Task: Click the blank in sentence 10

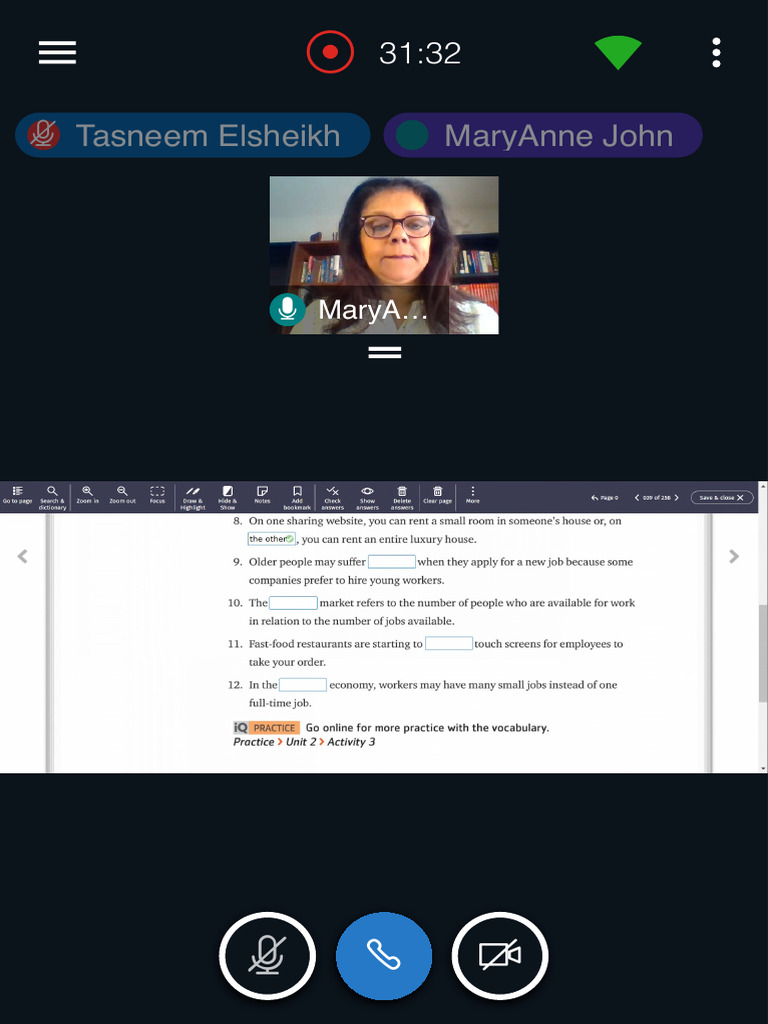Action: [x=293, y=603]
